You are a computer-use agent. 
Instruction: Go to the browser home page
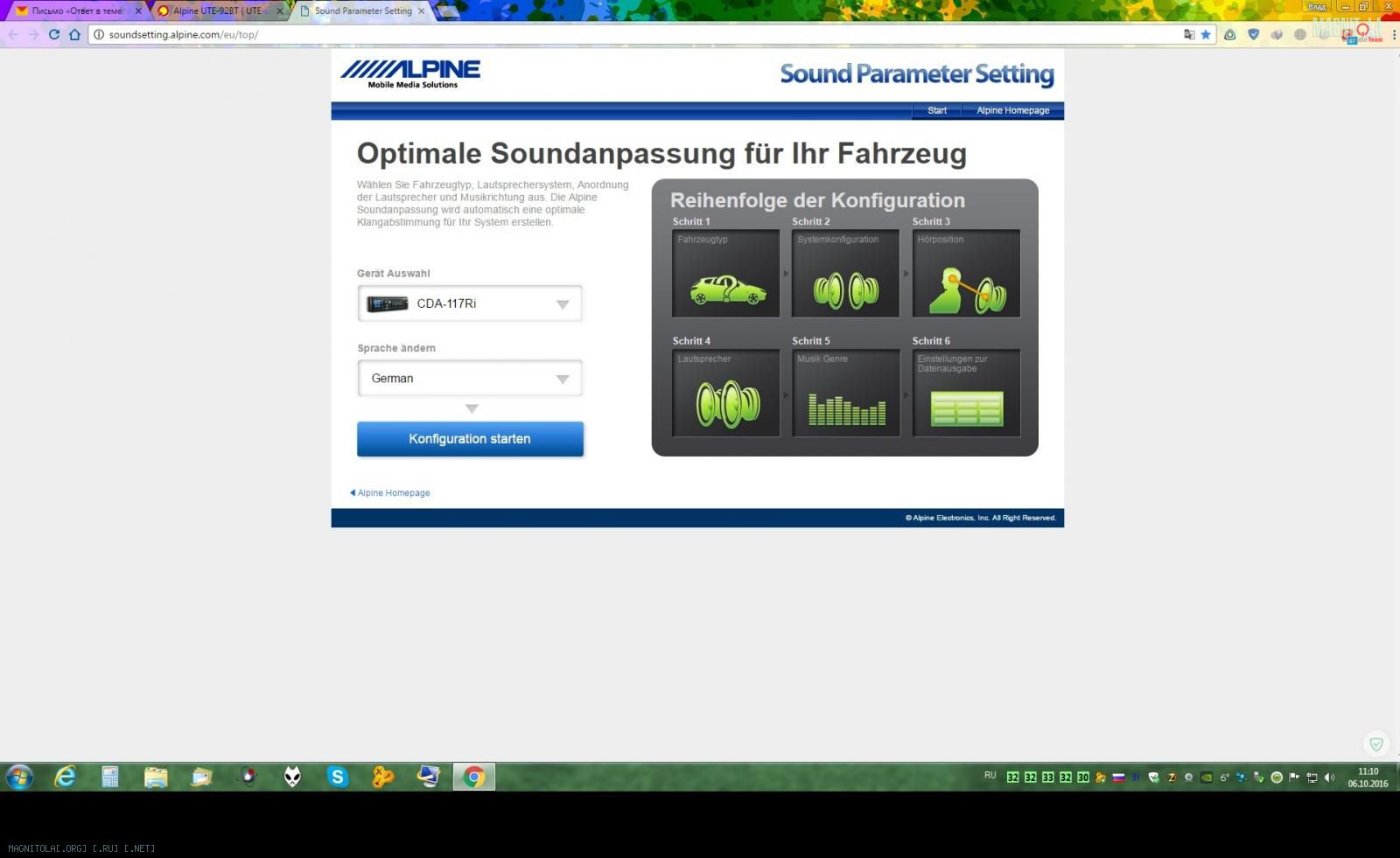[x=75, y=34]
